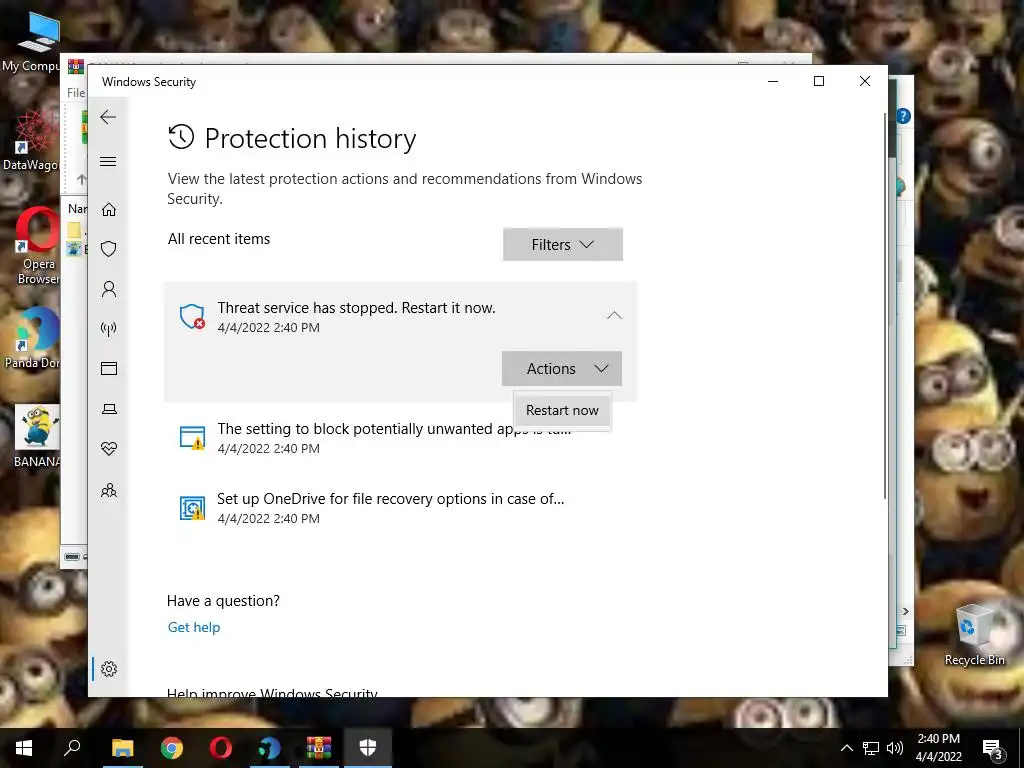Open the Actions dropdown
1024x768 pixels.
coord(562,368)
